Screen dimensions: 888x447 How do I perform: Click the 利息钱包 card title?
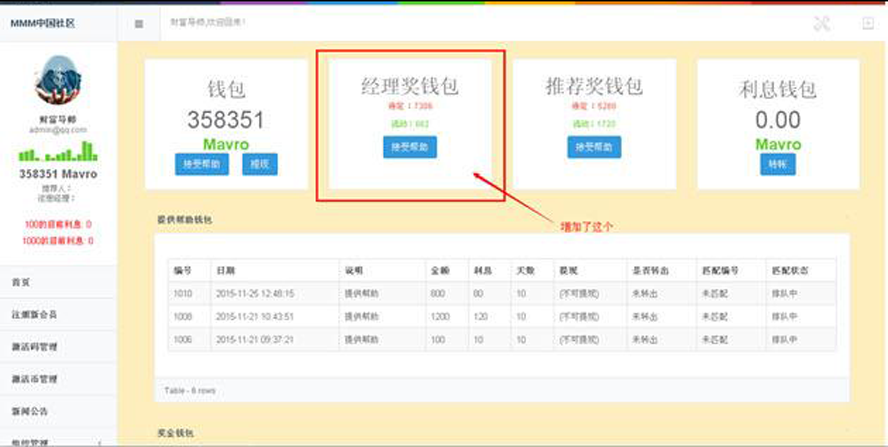click(x=778, y=89)
